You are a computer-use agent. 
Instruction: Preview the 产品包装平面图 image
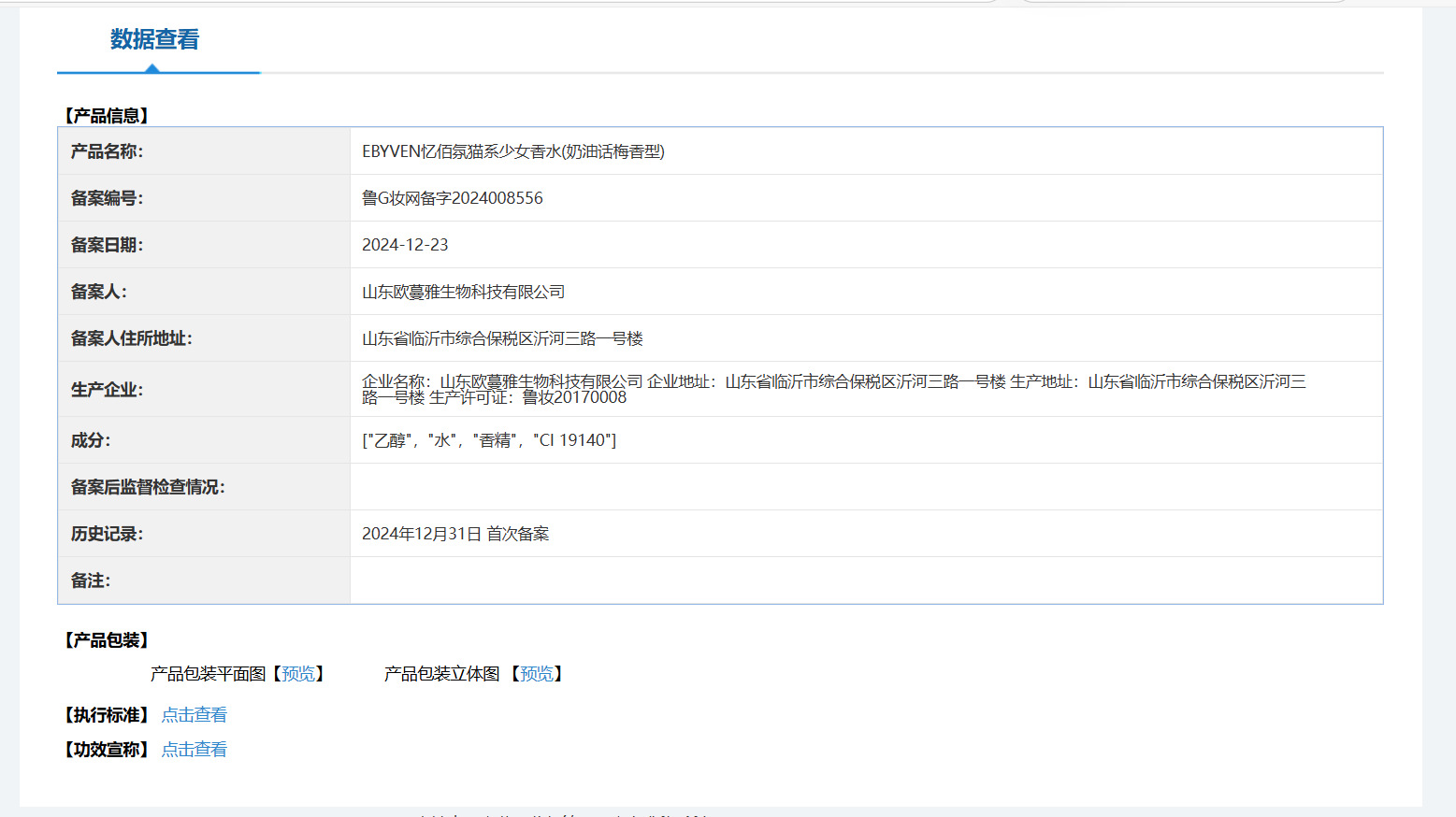(298, 674)
